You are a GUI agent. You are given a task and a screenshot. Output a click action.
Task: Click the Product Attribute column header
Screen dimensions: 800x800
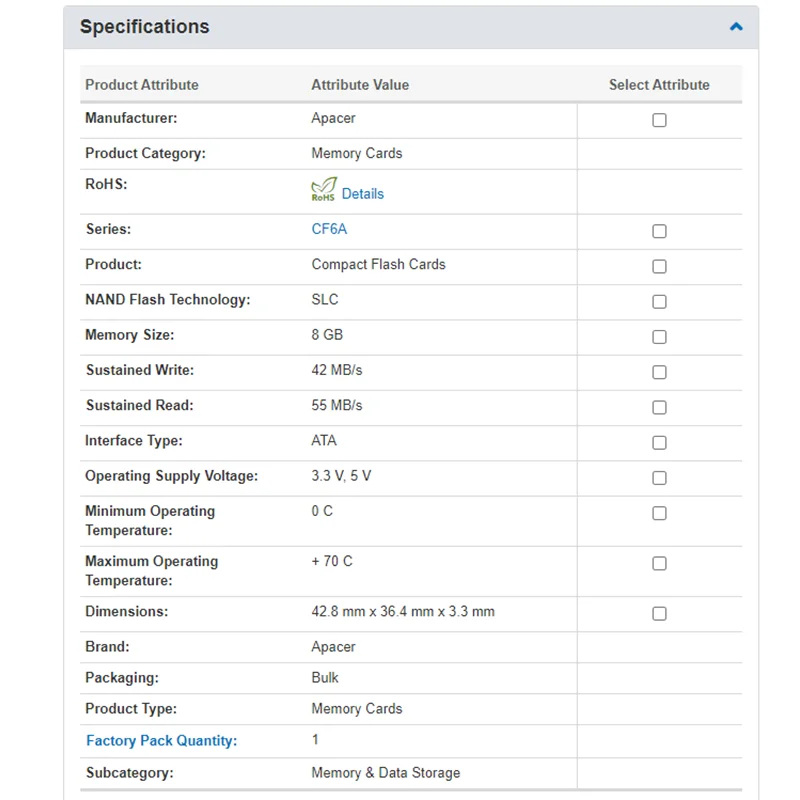click(x=142, y=85)
